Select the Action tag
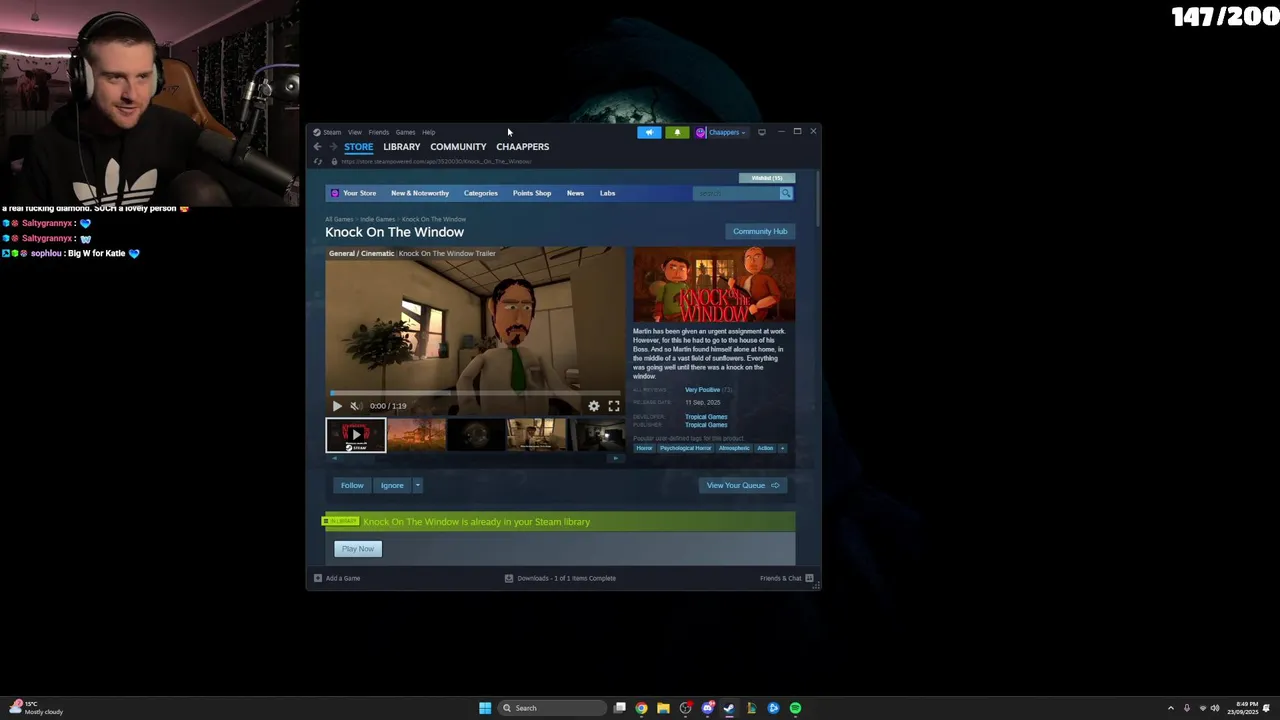Screen dimensions: 1280x720 [765, 448]
